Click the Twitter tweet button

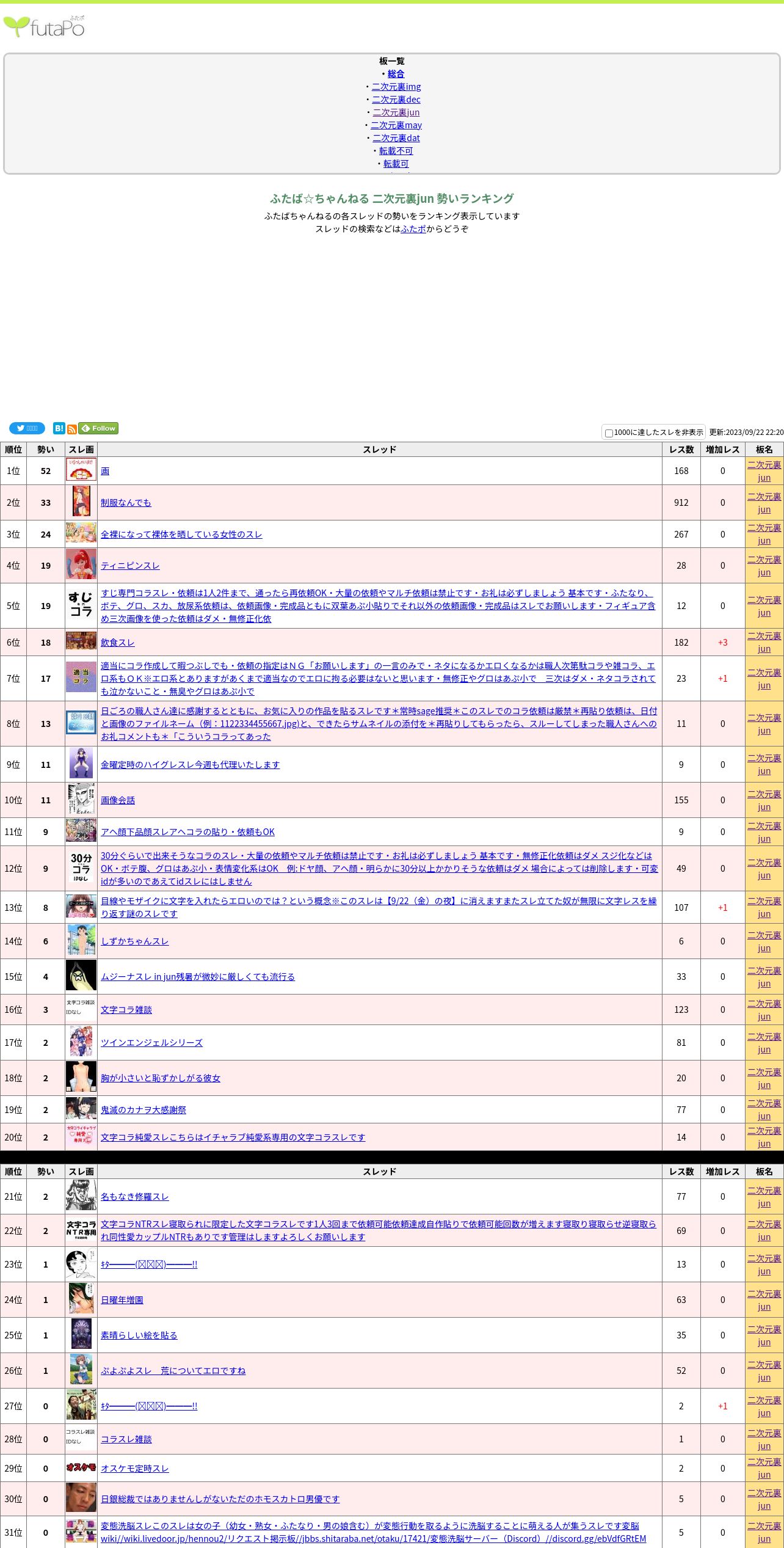(x=27, y=428)
